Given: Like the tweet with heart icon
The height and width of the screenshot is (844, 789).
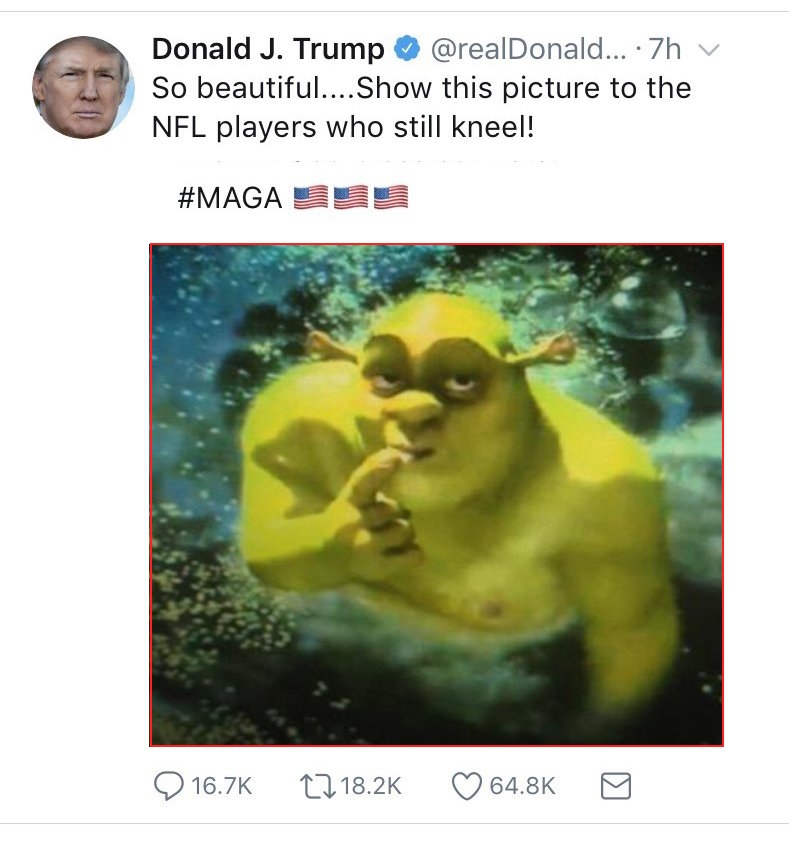Looking at the screenshot, I should point(466,786).
